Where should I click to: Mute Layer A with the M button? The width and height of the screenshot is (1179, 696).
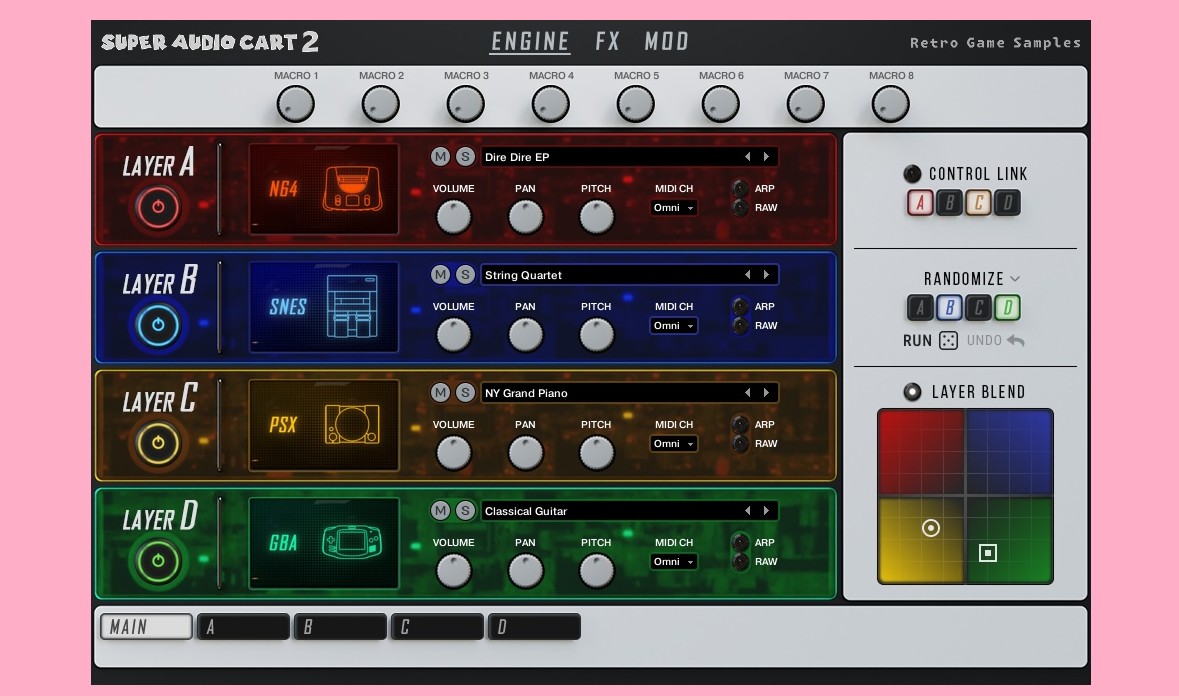[x=440, y=157]
